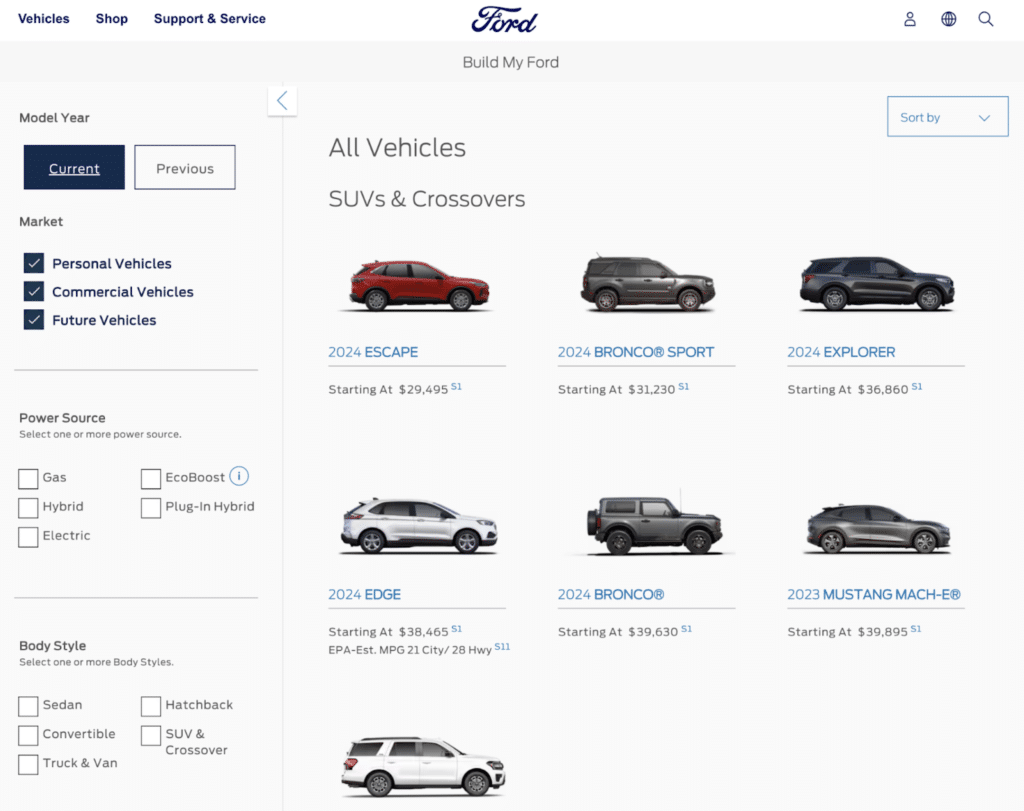
Task: Open the Sort by dropdown
Action: [x=947, y=116]
